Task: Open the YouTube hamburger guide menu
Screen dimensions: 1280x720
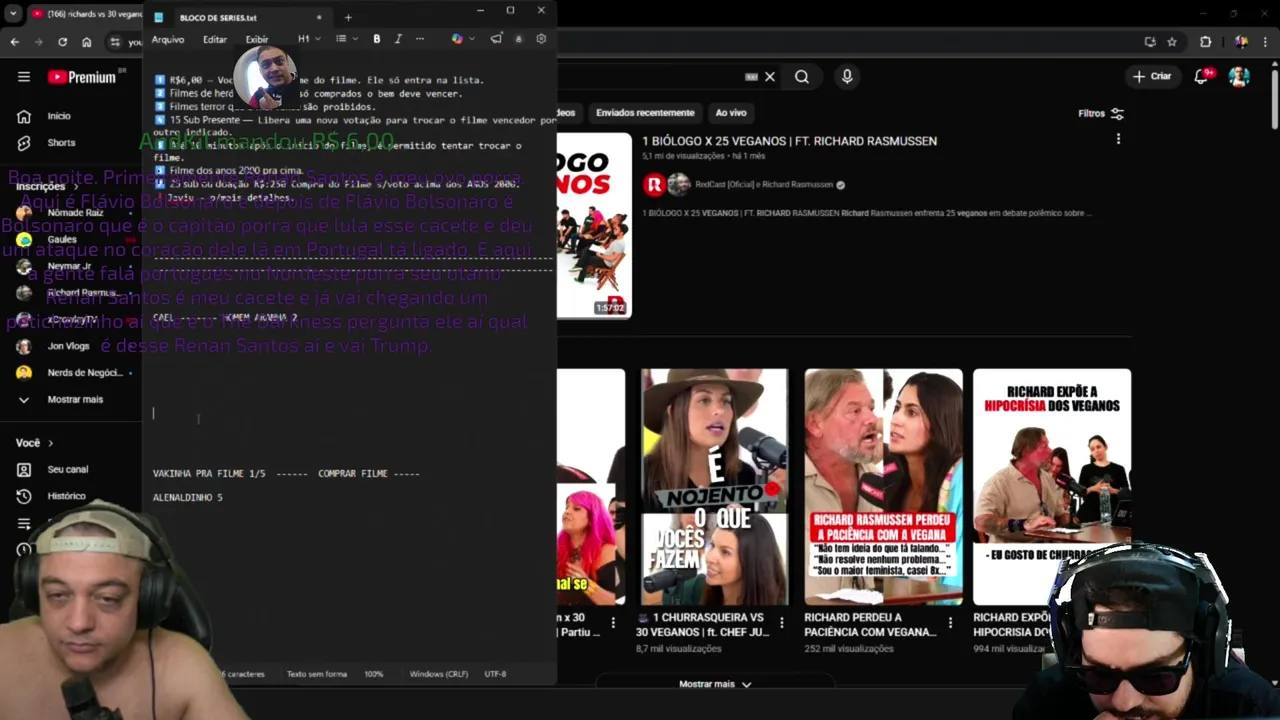Action: 24,77
